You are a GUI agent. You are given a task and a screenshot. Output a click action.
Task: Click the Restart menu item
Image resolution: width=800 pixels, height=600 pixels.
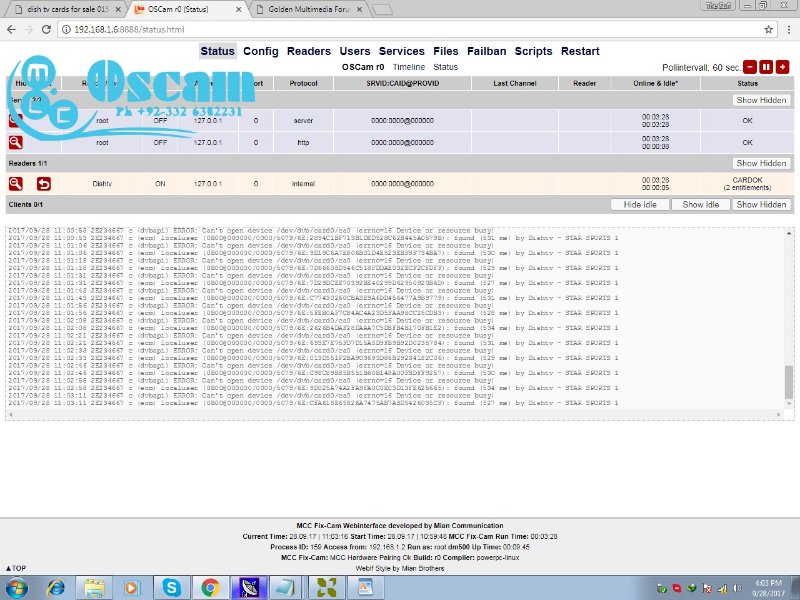coord(580,51)
